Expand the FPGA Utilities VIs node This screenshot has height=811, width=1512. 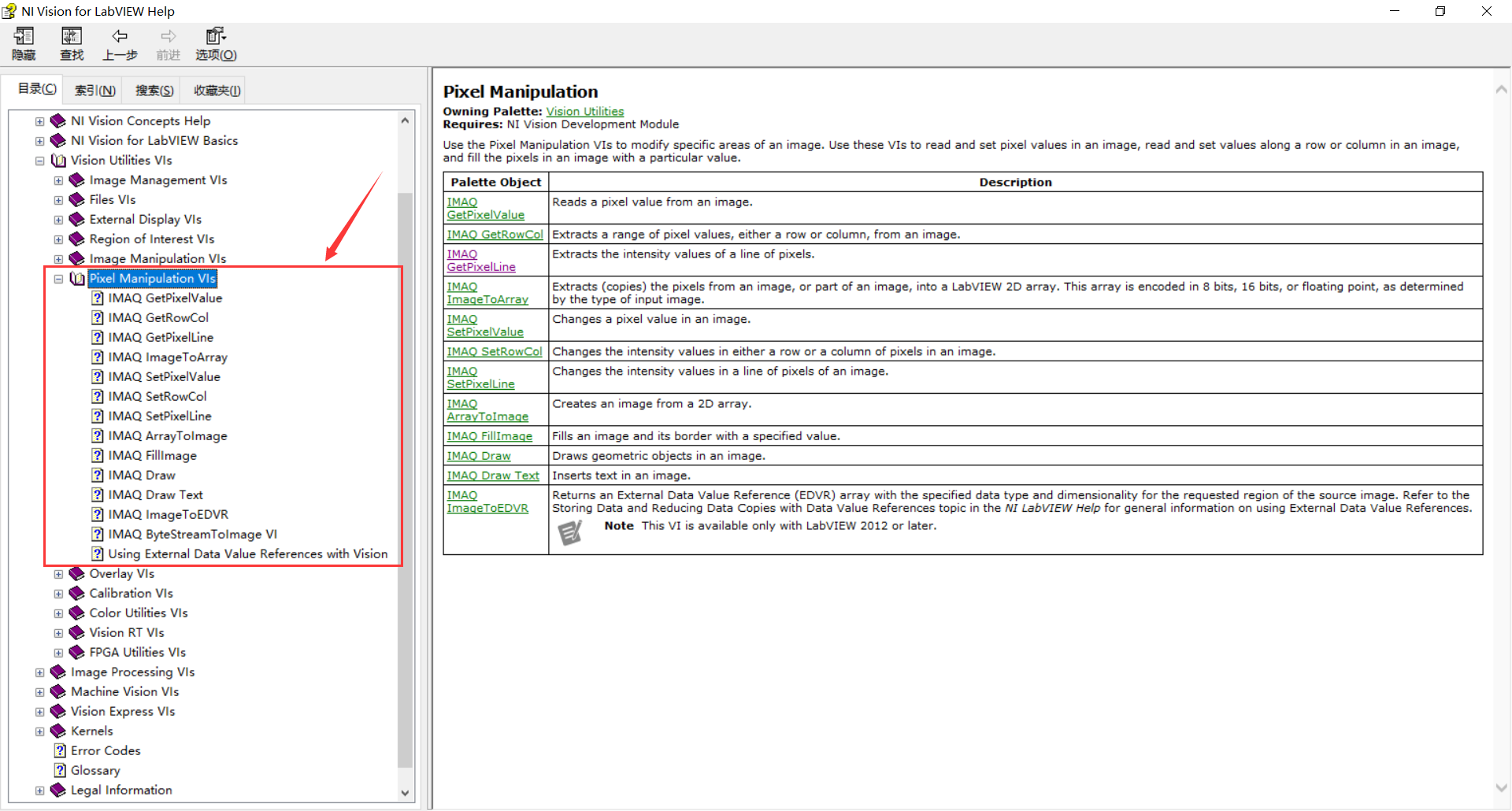58,653
